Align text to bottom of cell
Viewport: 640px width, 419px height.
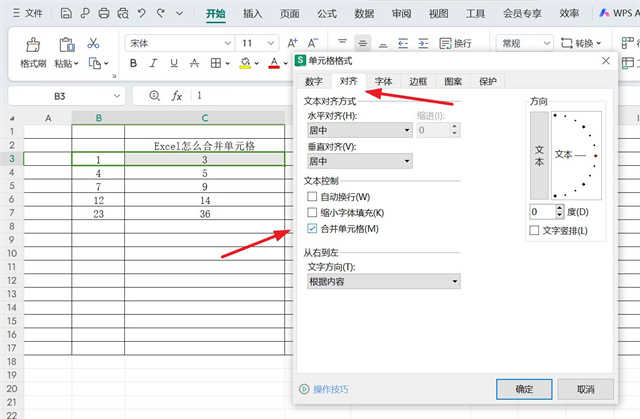pos(383,43)
